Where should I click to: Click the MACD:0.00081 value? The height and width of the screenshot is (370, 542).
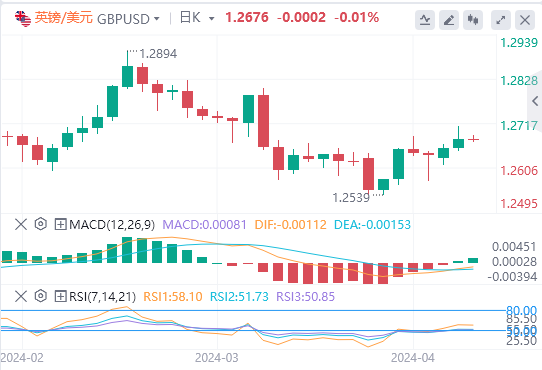[204, 225]
